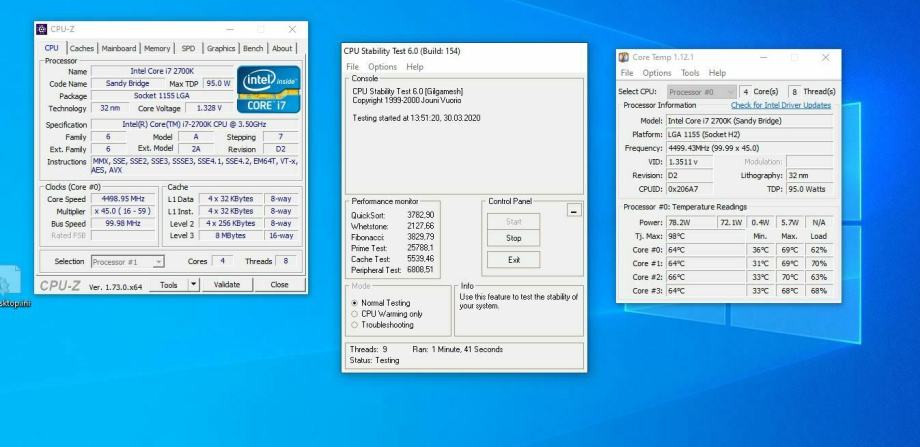This screenshot has height=447, width=920.
Task: Click Check for Intel Driver Updates link
Action: [780, 105]
